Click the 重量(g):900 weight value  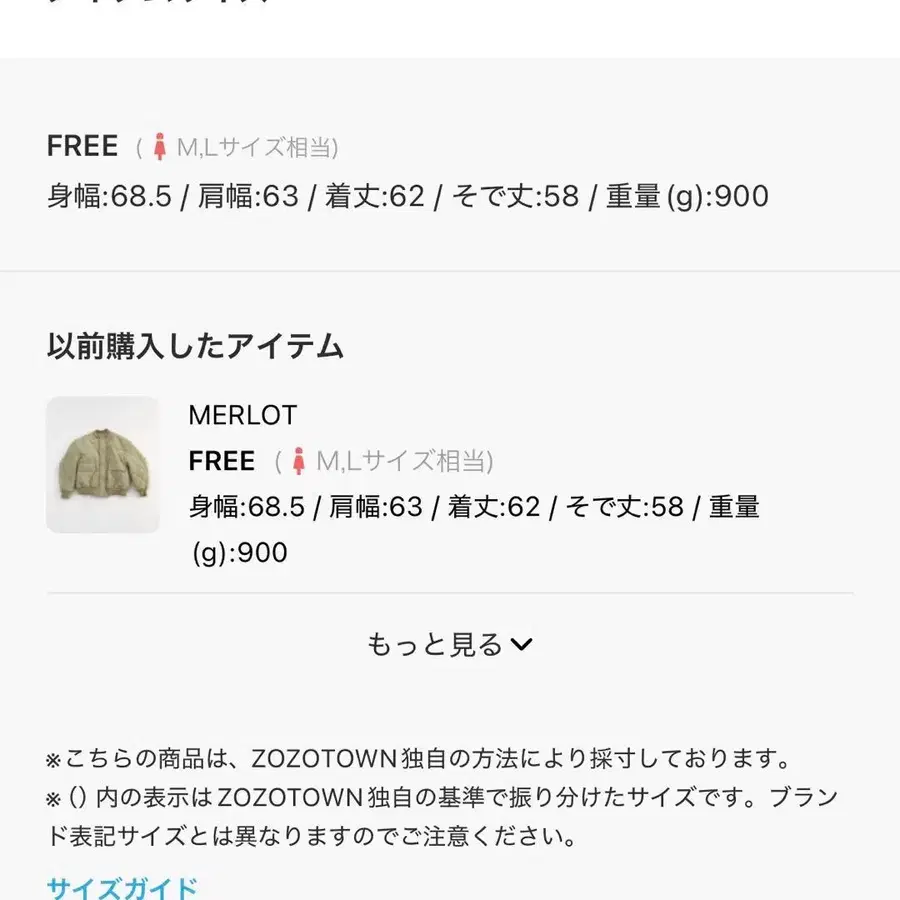688,198
